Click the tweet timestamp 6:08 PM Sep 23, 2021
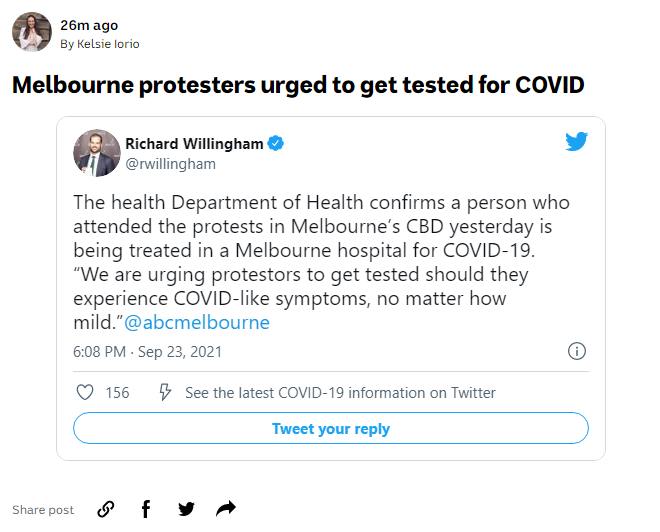This screenshot has height=532, width=660. pos(148,352)
